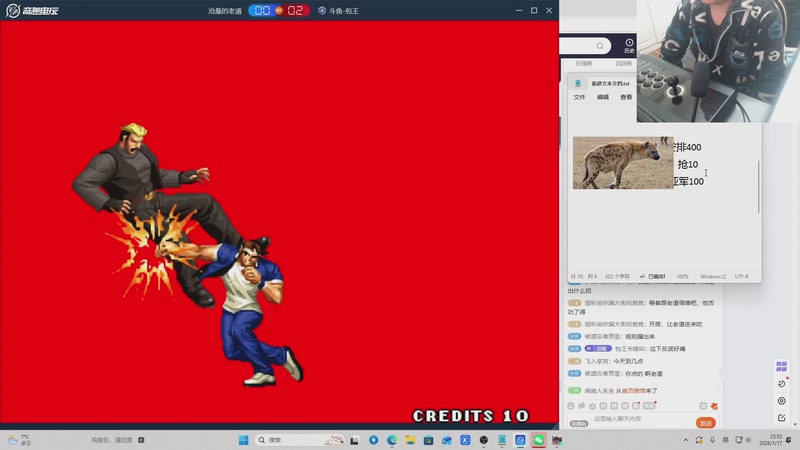The height and width of the screenshot is (450, 800).
Task: Toggle the 英 input method indicator
Action: pos(726,440)
